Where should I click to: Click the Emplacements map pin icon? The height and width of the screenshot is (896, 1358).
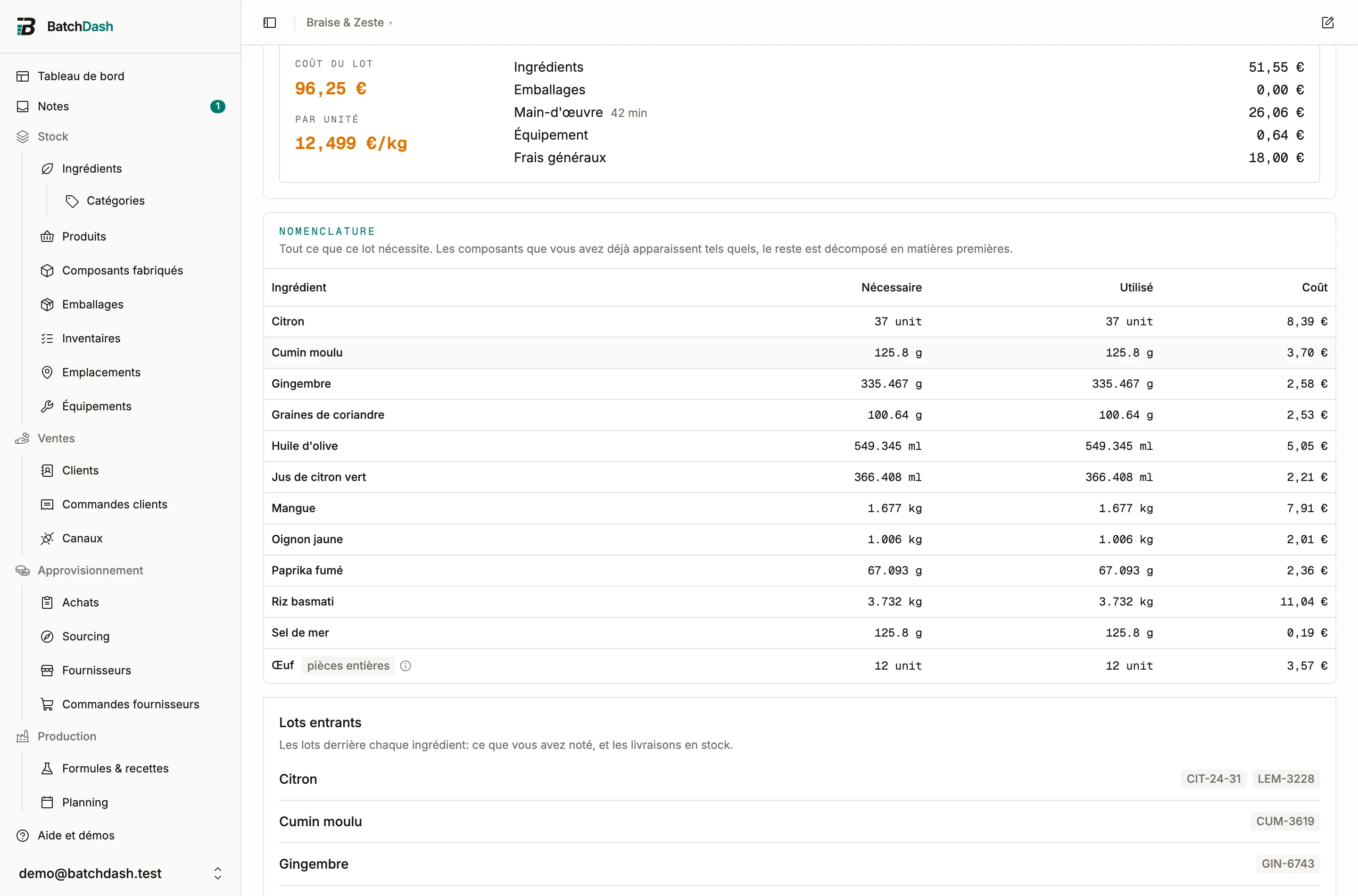(x=48, y=373)
